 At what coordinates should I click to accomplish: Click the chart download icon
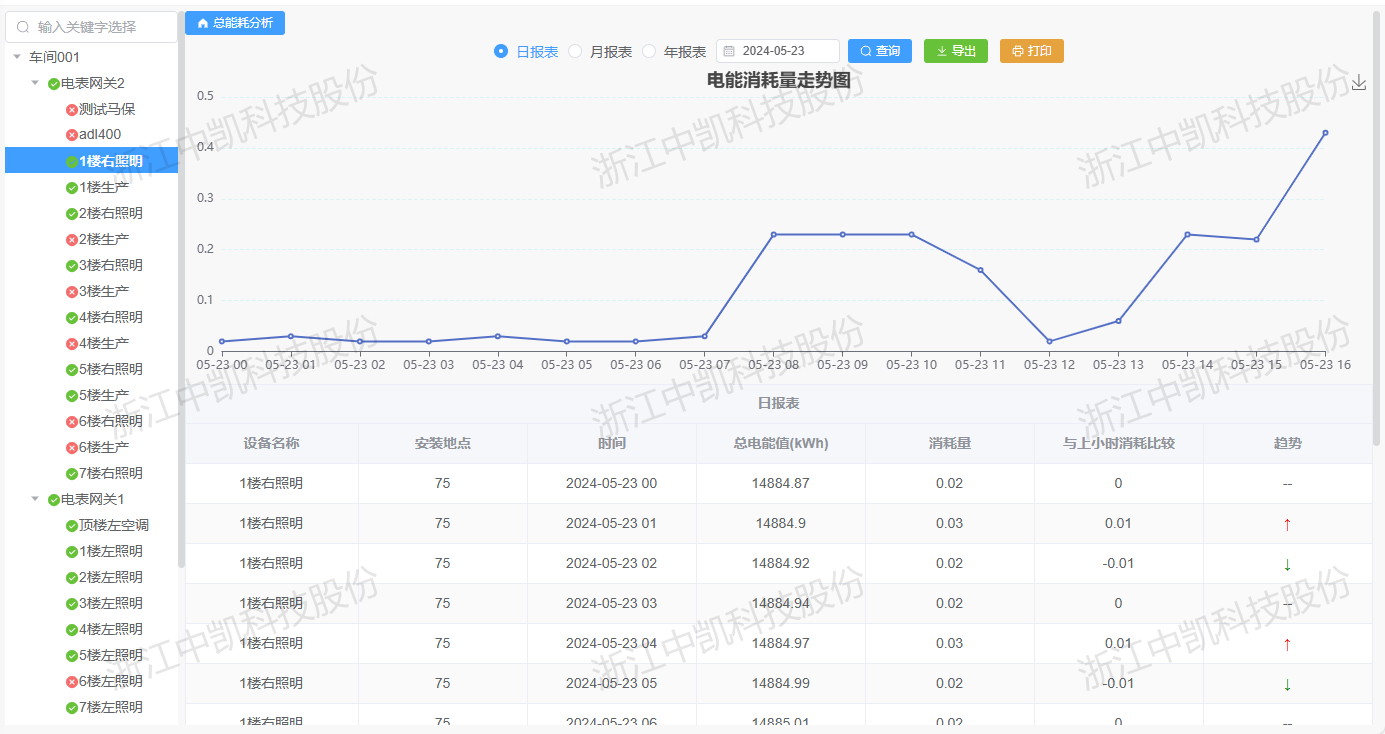[x=1358, y=83]
